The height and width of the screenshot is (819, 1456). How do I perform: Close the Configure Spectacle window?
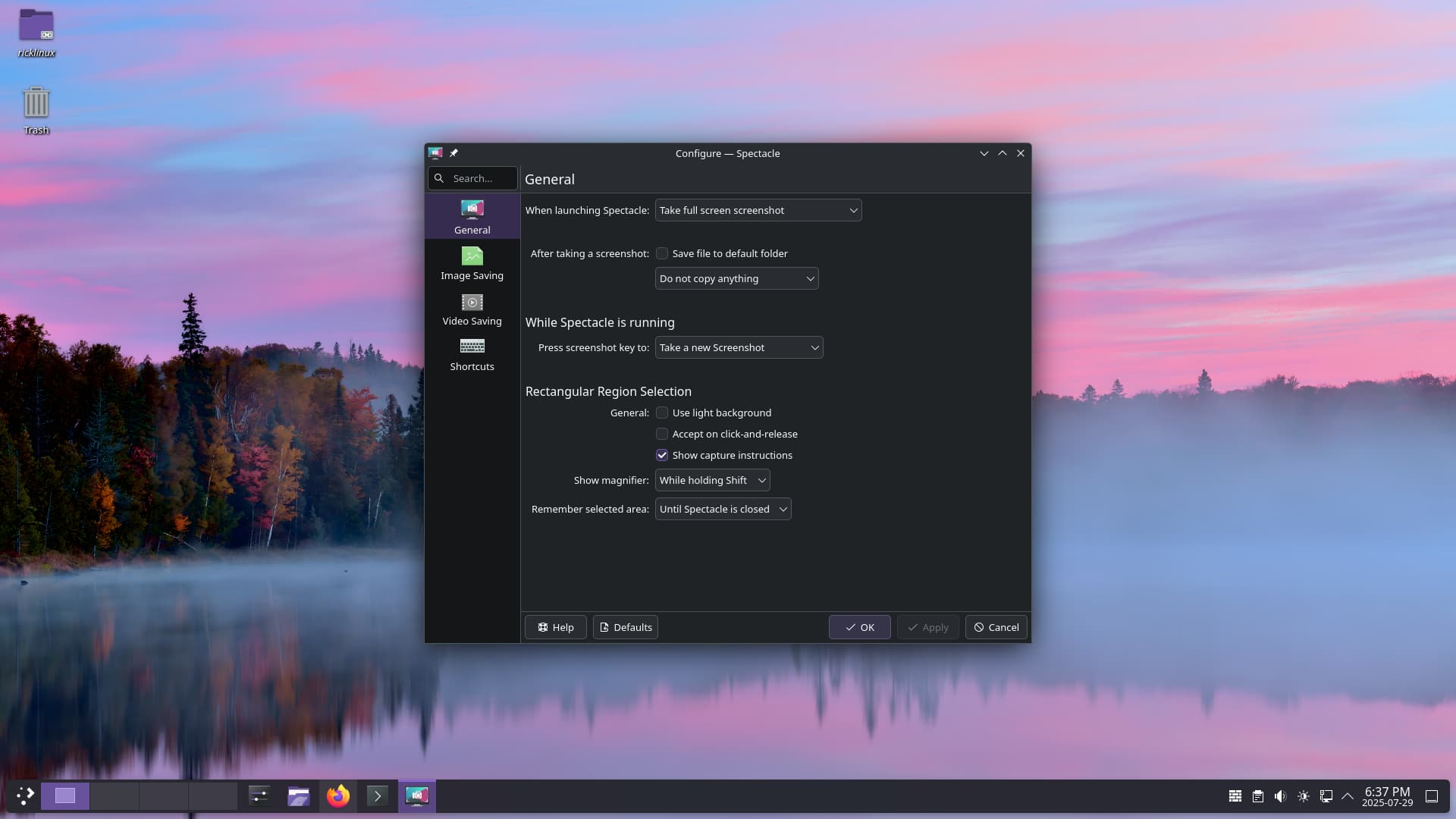[x=1021, y=153]
